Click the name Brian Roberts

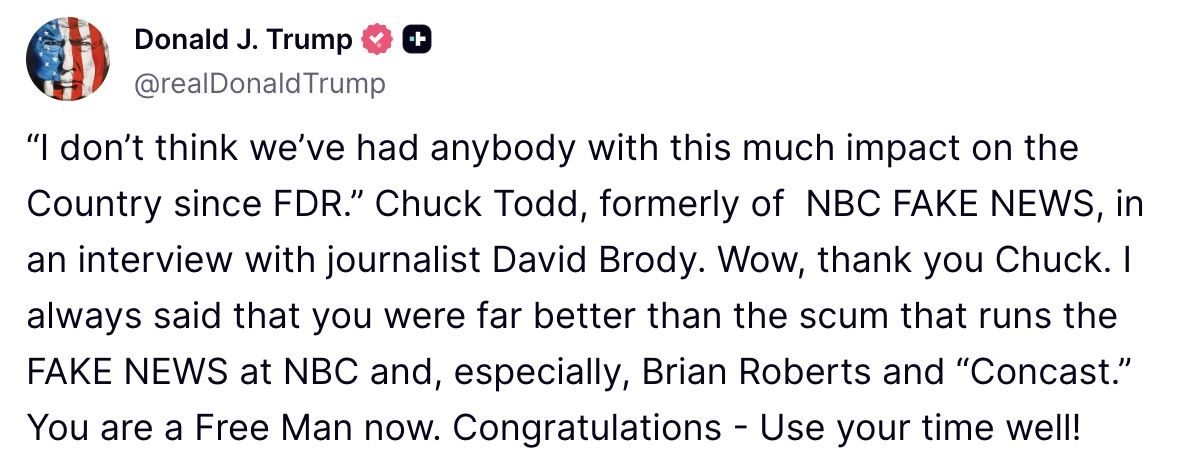[756, 371]
